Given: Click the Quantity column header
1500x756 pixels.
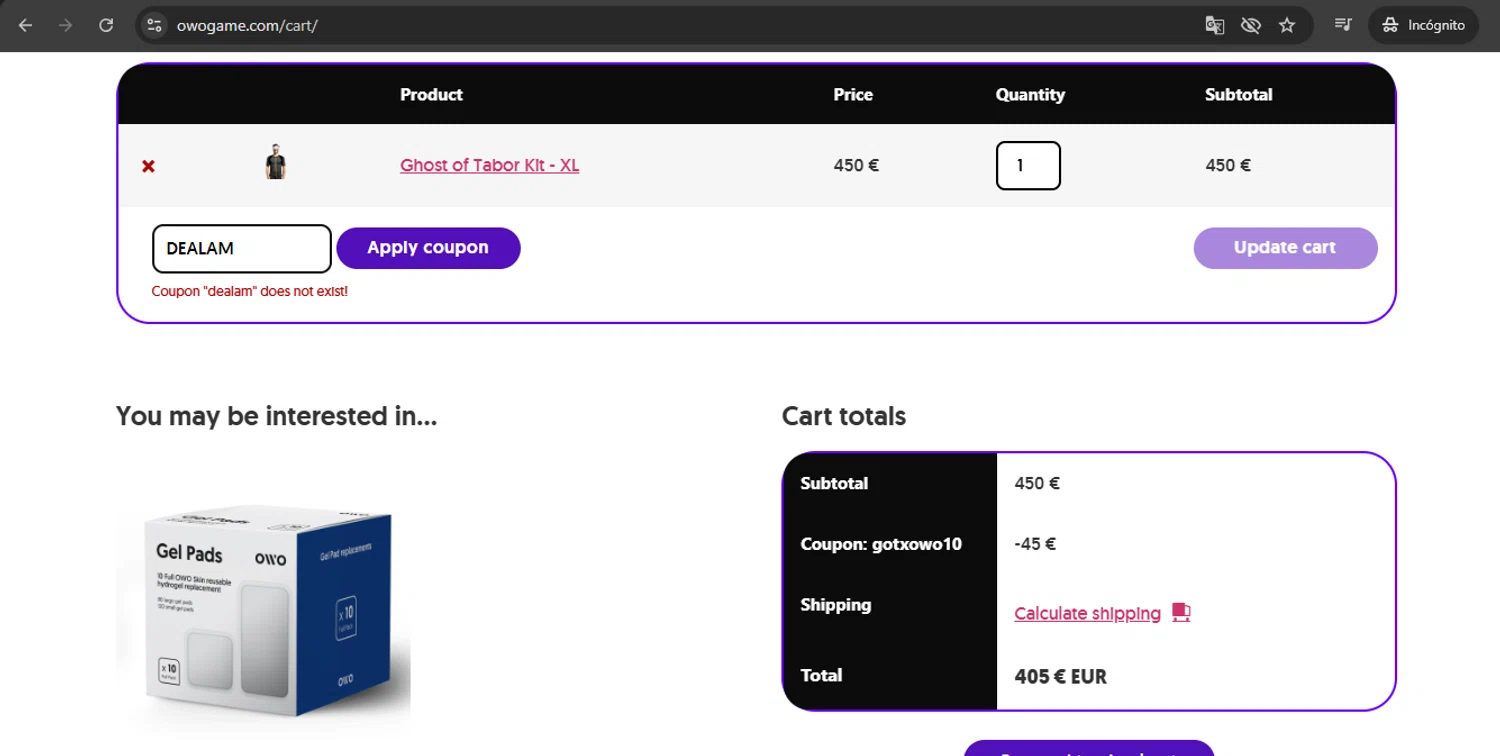Looking at the screenshot, I should 1030,95.
